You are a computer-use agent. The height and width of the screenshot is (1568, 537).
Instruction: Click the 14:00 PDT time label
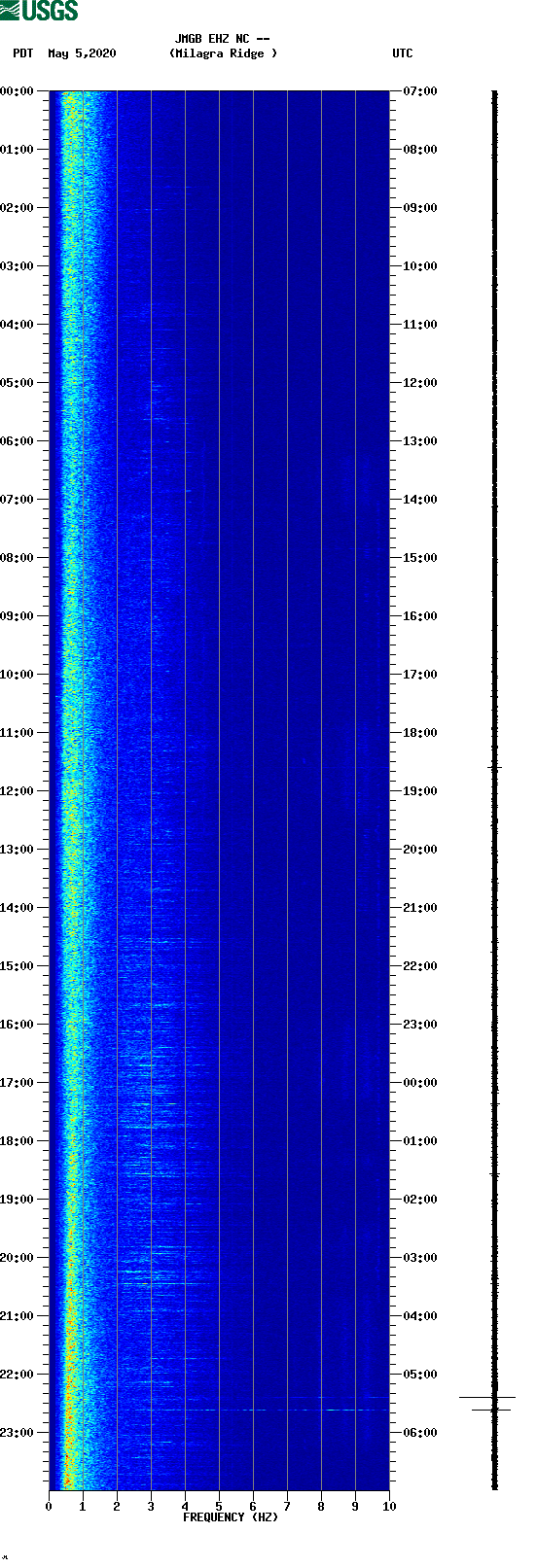[x=18, y=908]
